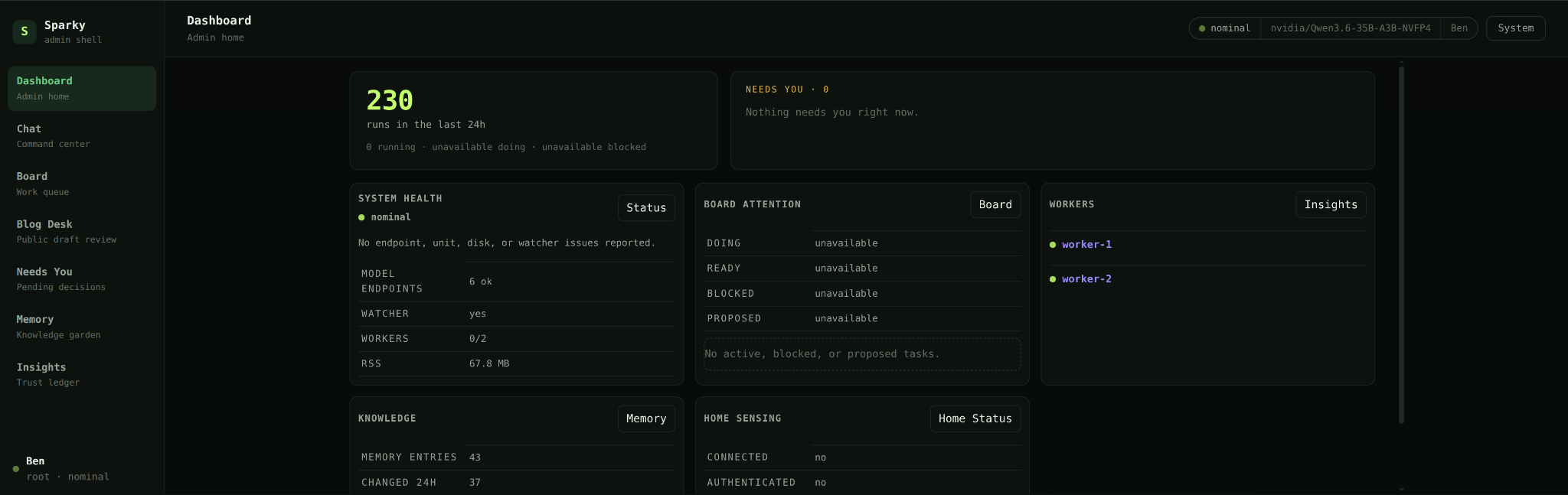Open the worker-2 link
The width and height of the screenshot is (1568, 495).
[x=1086, y=279]
